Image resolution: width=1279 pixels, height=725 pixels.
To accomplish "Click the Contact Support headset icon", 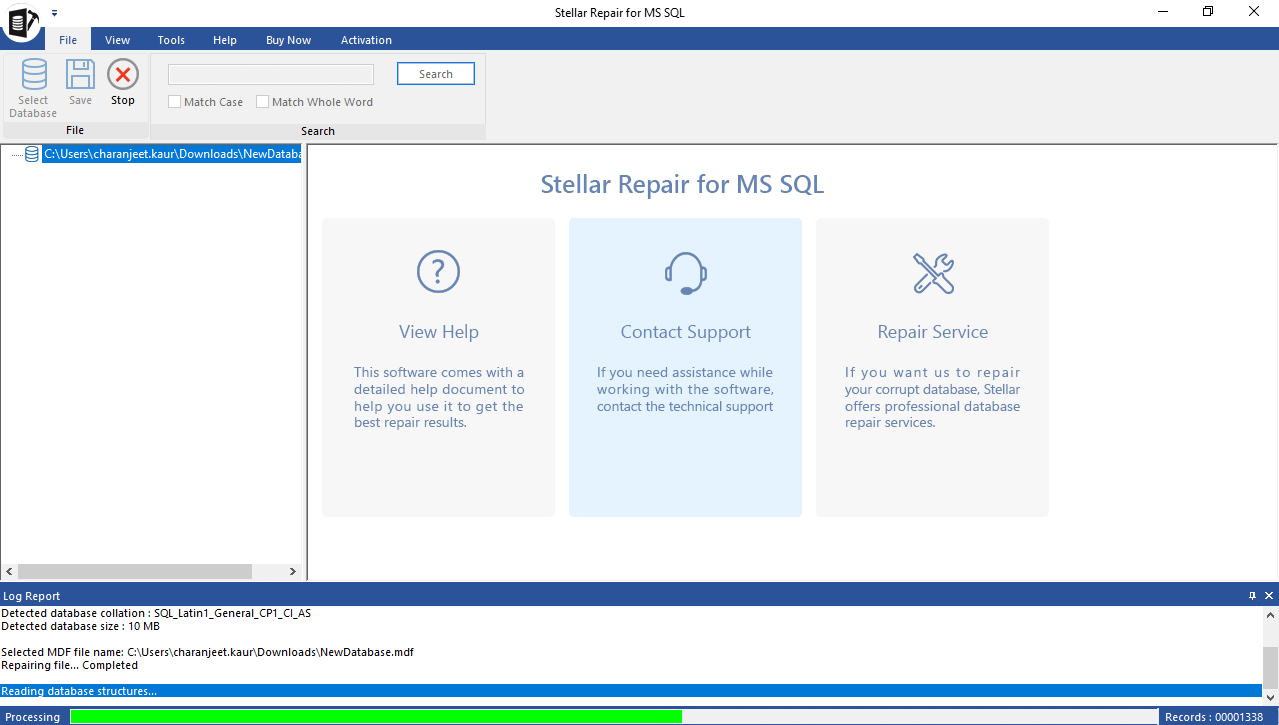I will pos(686,273).
